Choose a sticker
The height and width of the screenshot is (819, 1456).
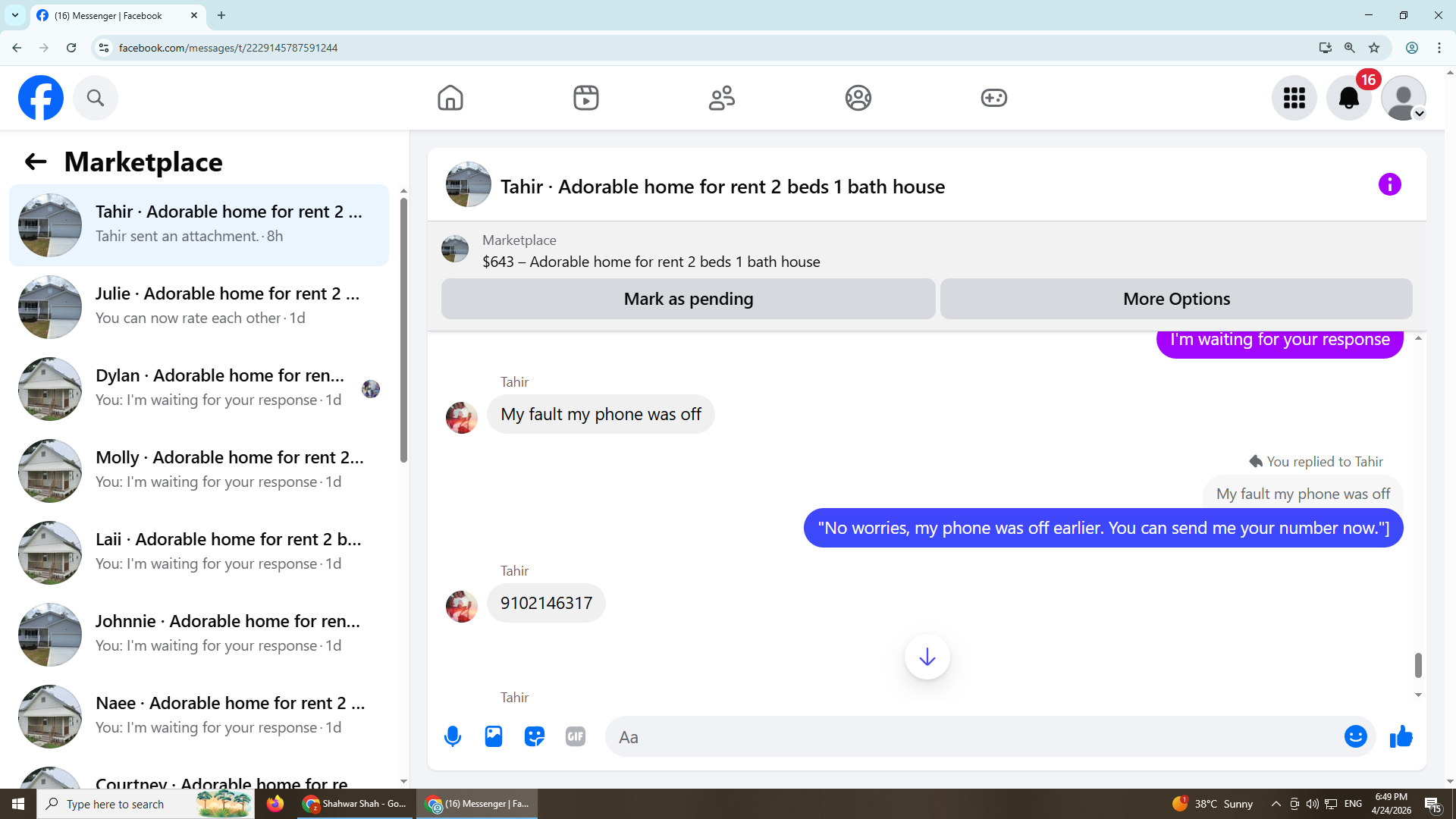tap(535, 736)
